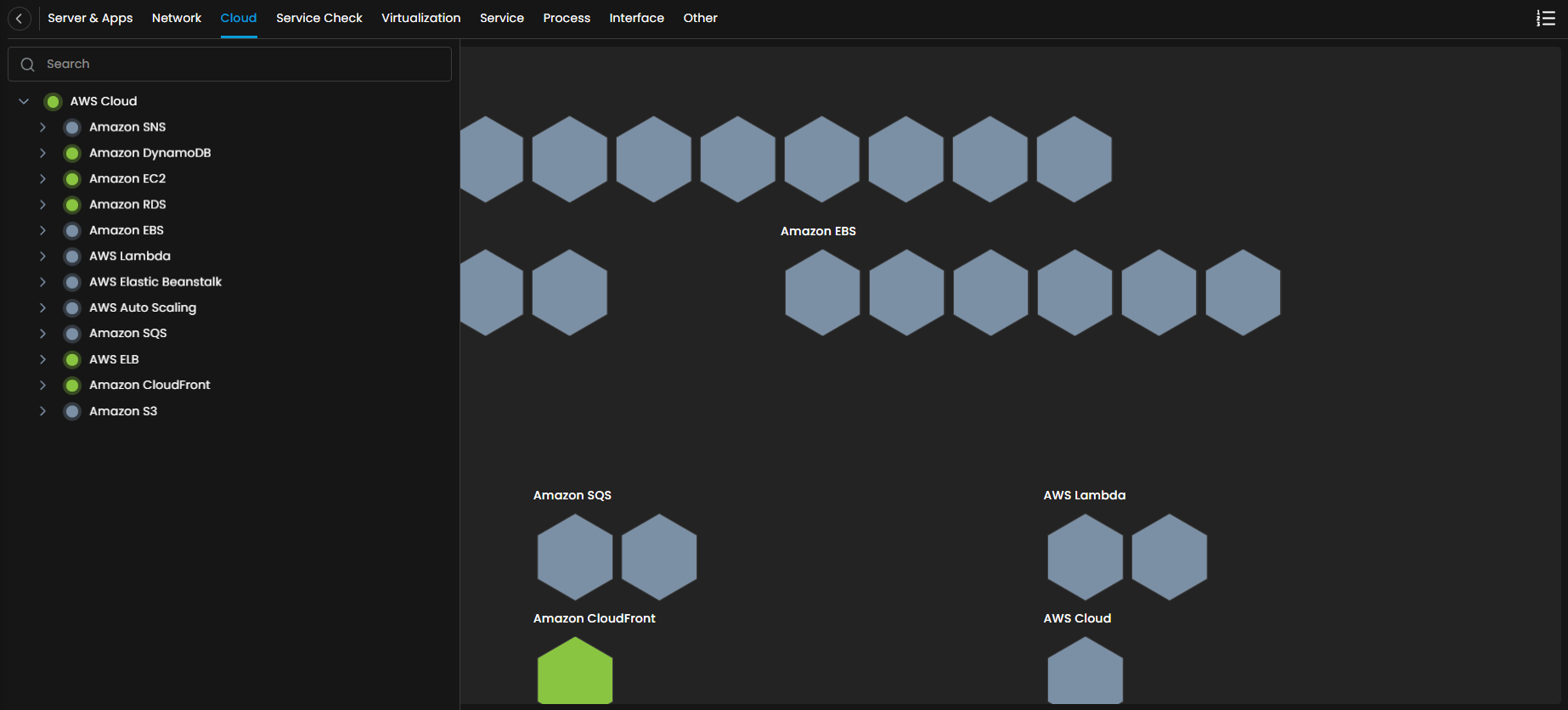Screen dimensions: 1568x710
Task: Click the Amazon DynamoDB green status circle
Action: [x=72, y=154]
